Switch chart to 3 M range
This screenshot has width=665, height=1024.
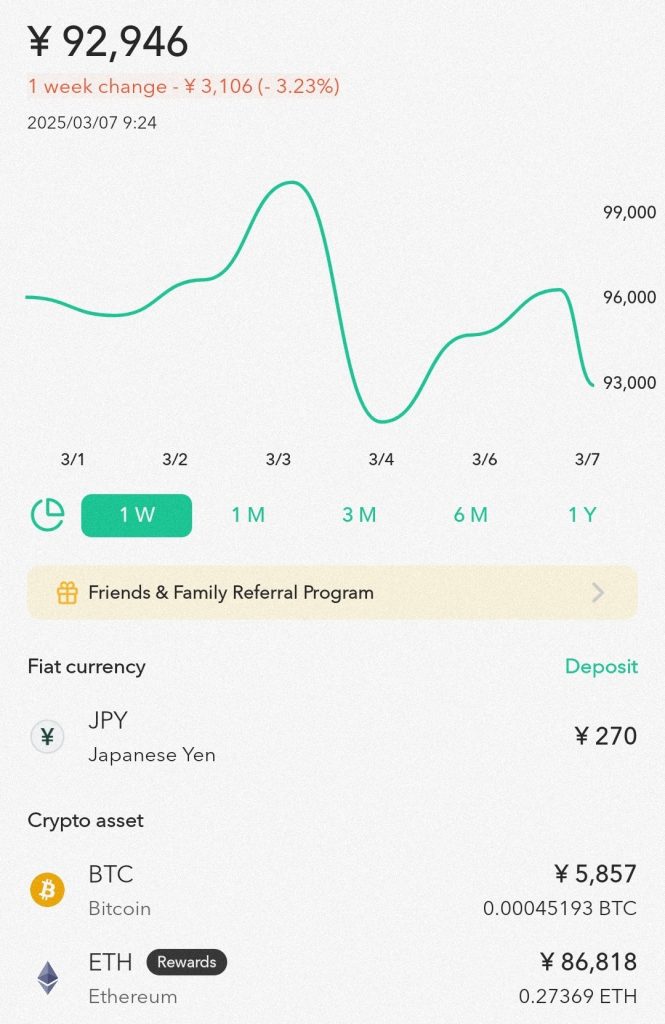(x=359, y=515)
